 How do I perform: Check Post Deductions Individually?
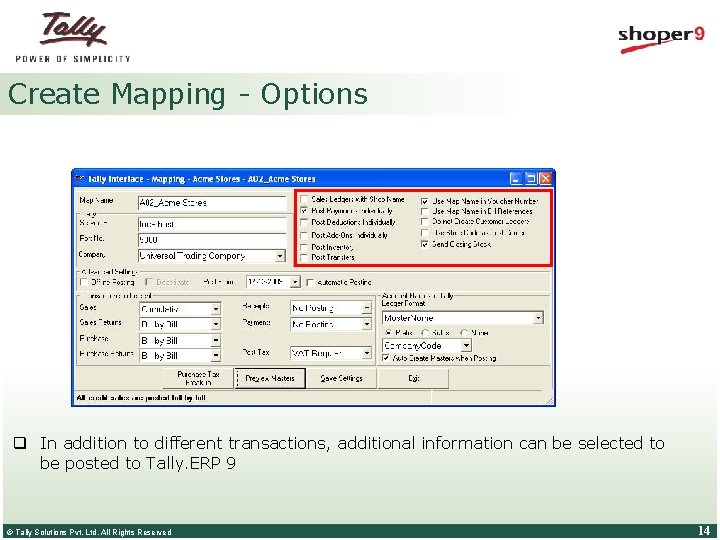click(x=304, y=222)
